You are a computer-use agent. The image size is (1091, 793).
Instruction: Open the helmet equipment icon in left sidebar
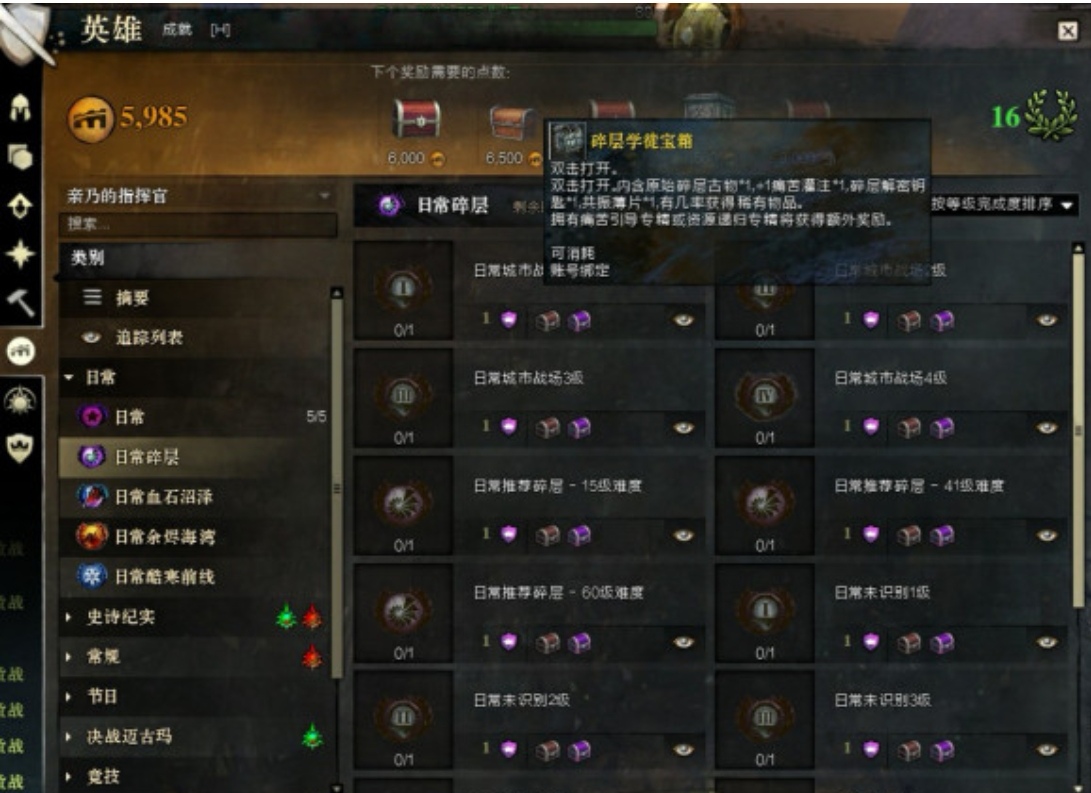[20, 107]
